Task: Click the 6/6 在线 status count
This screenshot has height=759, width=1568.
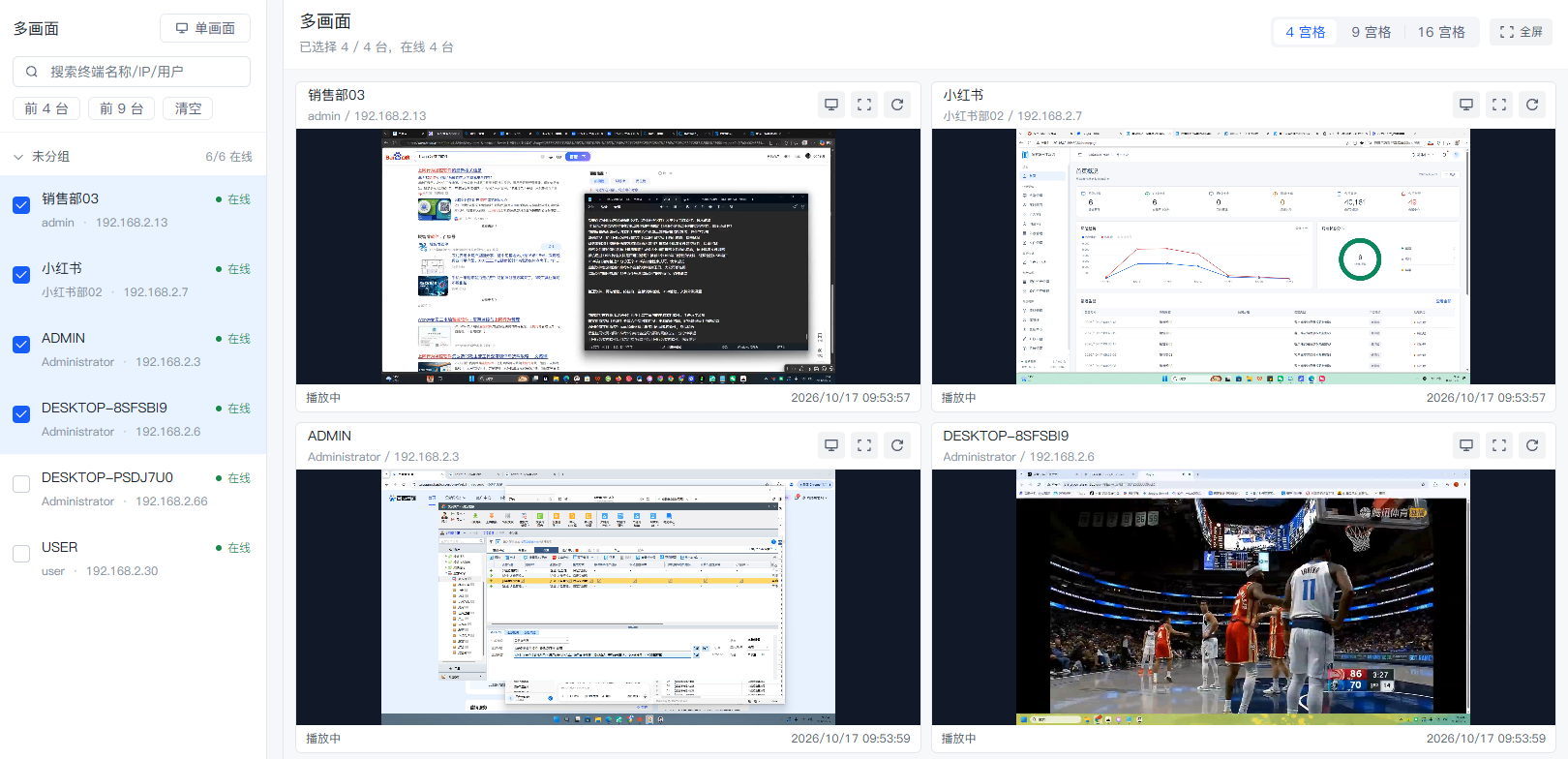Action: tap(228, 157)
